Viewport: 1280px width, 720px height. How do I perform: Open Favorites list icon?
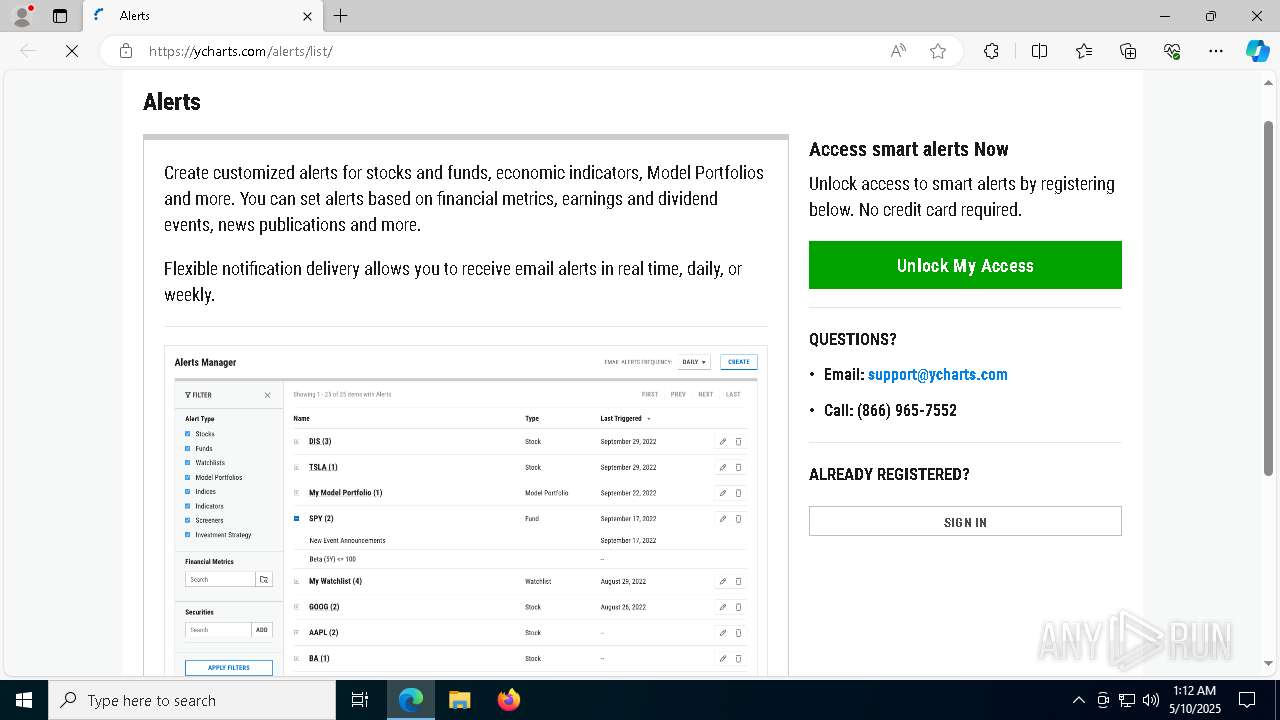1084,51
